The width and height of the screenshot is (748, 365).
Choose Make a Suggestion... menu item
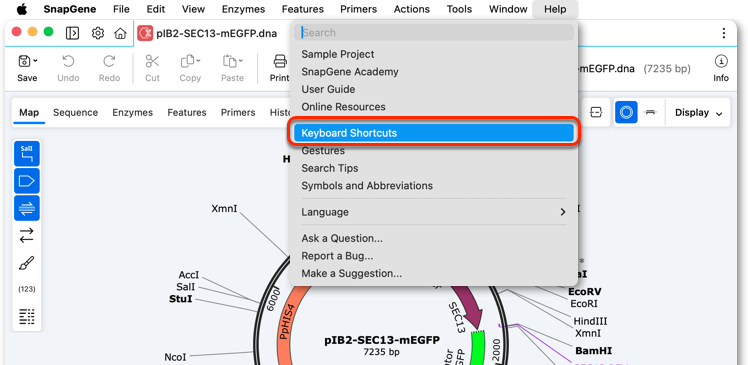click(x=434, y=274)
